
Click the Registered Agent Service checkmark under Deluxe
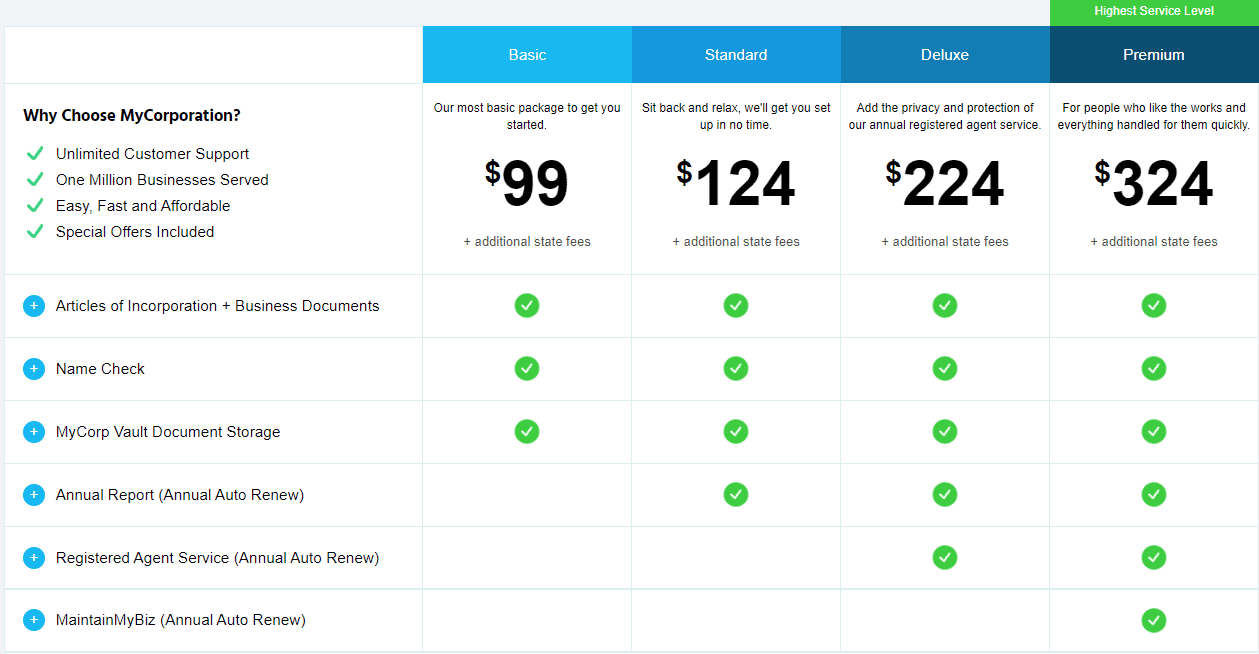point(944,557)
